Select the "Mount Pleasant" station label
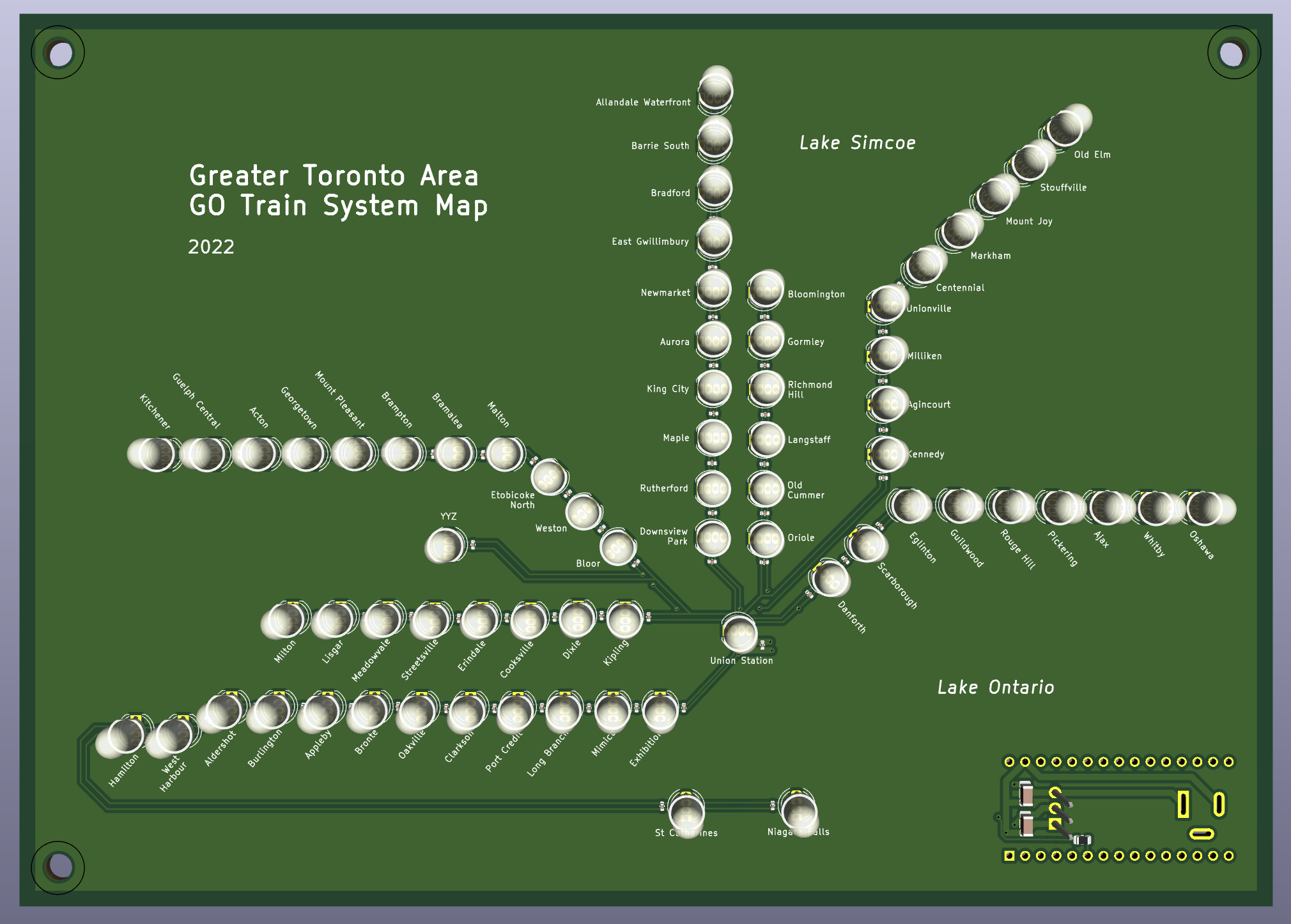The height and width of the screenshot is (924, 1291). [x=339, y=399]
